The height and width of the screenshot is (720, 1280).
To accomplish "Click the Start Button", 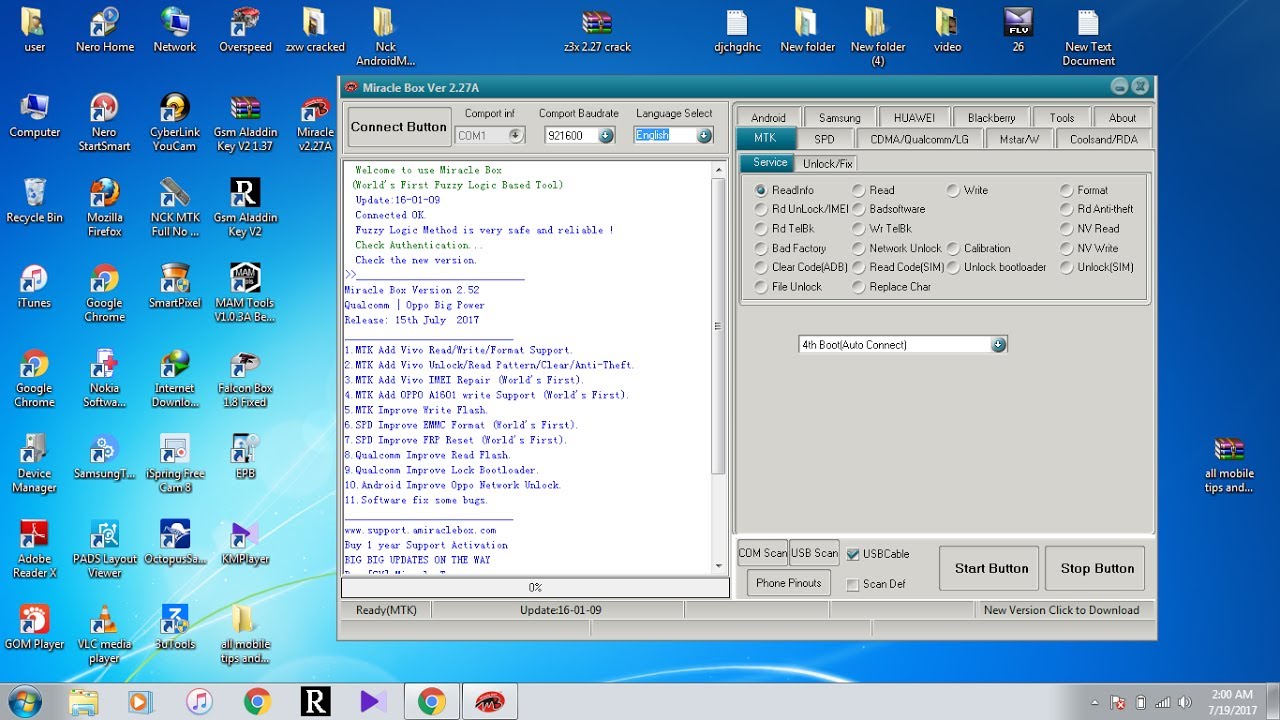I will pos(991,568).
